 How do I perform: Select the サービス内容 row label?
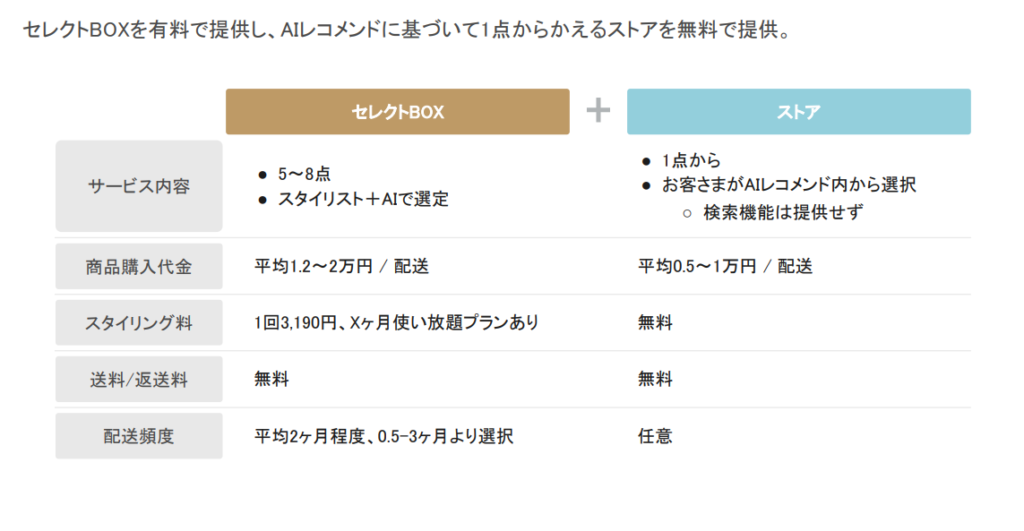138,186
